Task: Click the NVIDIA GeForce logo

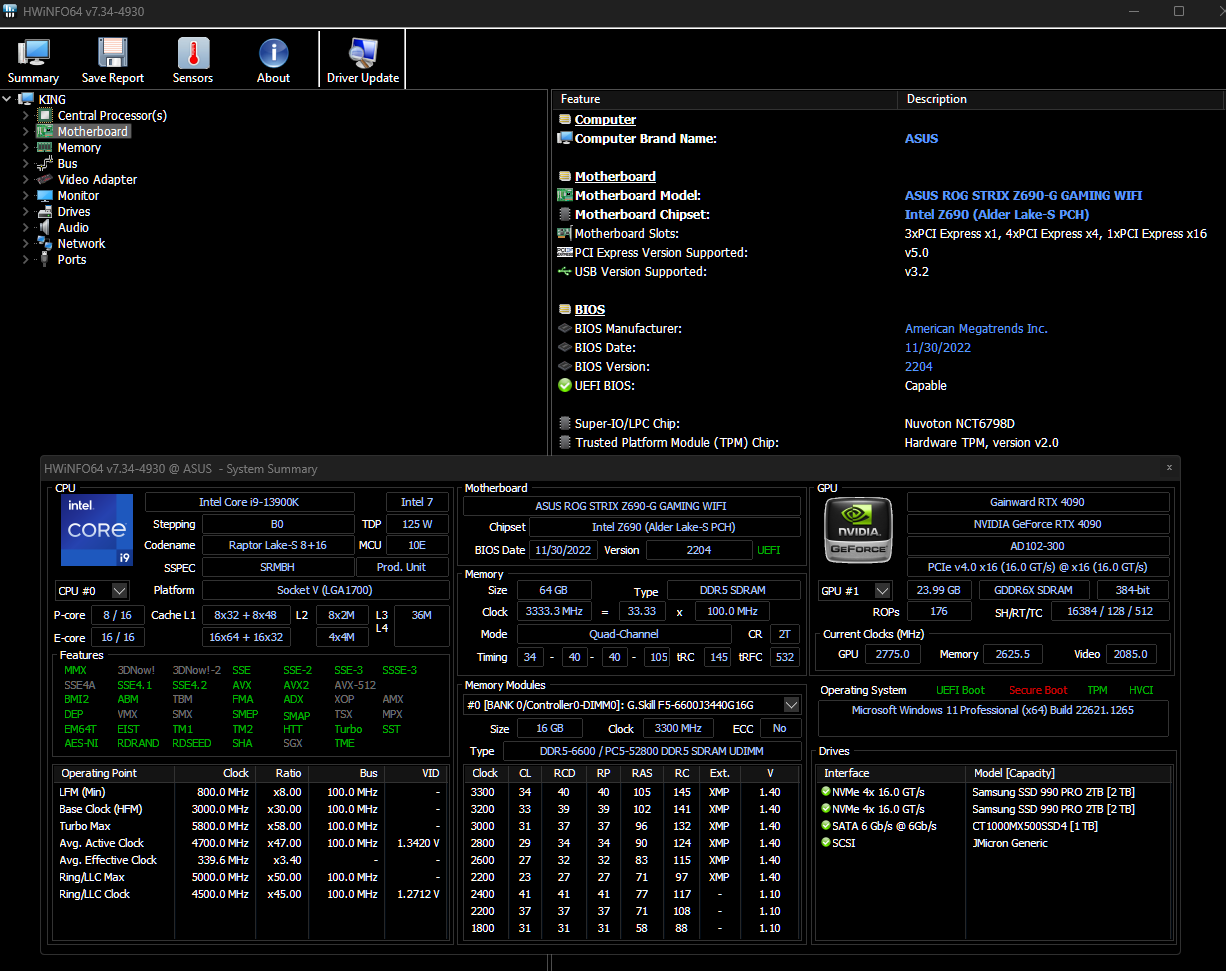Action: click(857, 529)
